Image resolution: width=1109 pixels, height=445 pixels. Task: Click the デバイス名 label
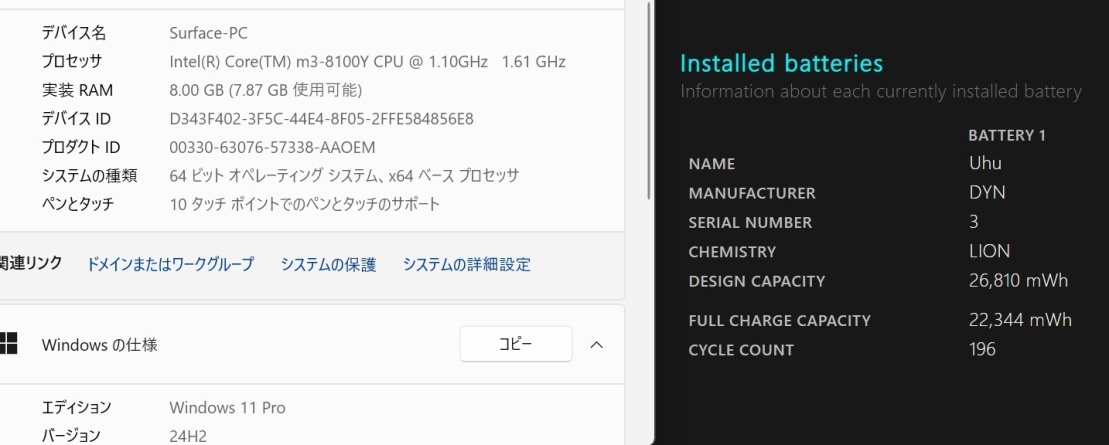coord(74,33)
